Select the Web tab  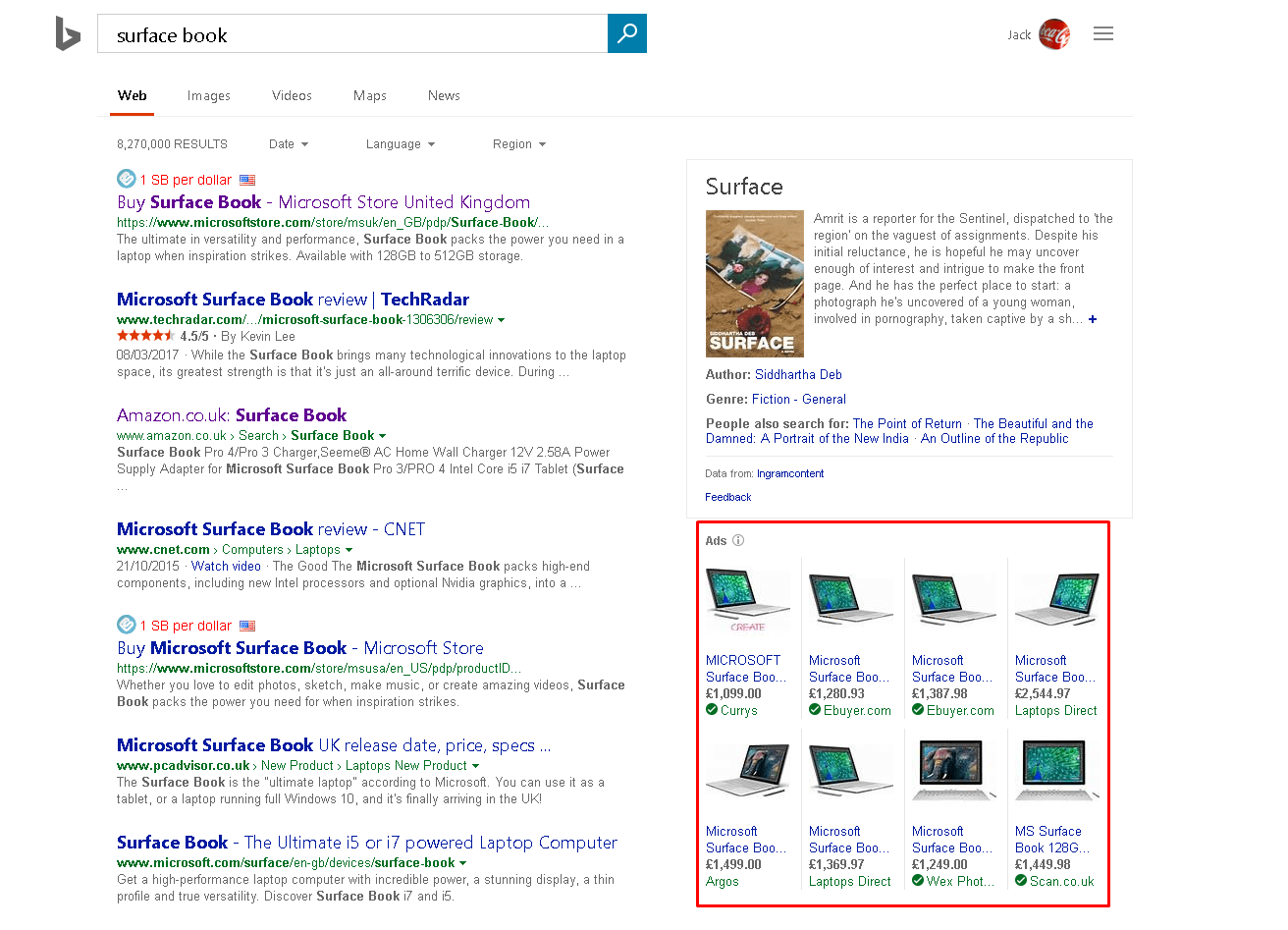[133, 95]
